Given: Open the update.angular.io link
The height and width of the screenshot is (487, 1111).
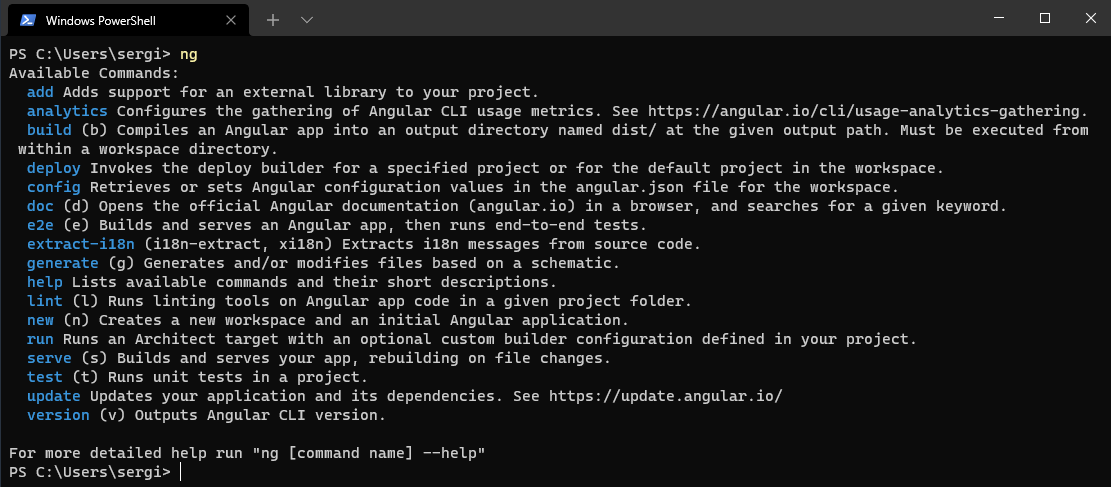Looking at the screenshot, I should [x=666, y=396].
